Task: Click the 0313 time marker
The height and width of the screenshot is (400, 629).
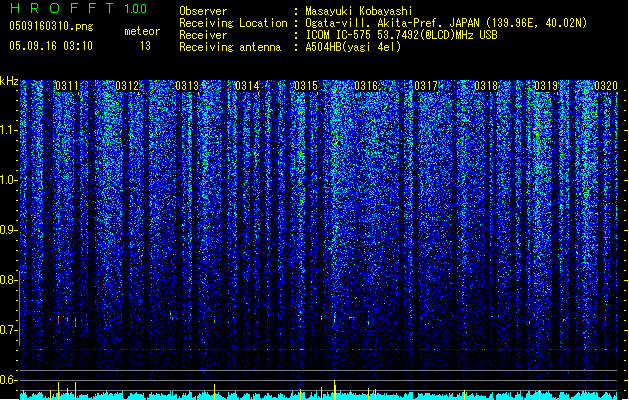Action: [187, 86]
